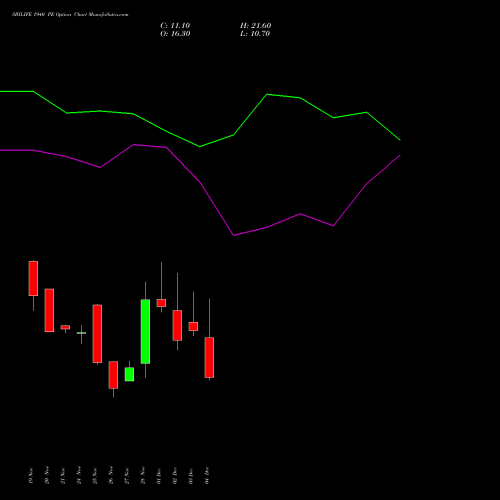
Task: Click the '21 Nov' date axis label
Action: click(x=63, y=476)
